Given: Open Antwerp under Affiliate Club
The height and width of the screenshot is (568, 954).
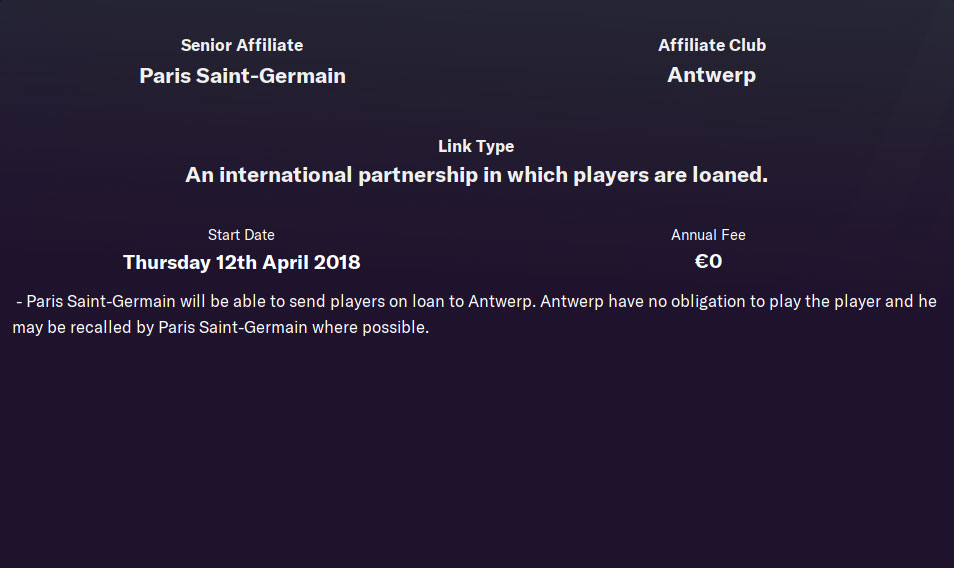Looking at the screenshot, I should coord(711,76).
